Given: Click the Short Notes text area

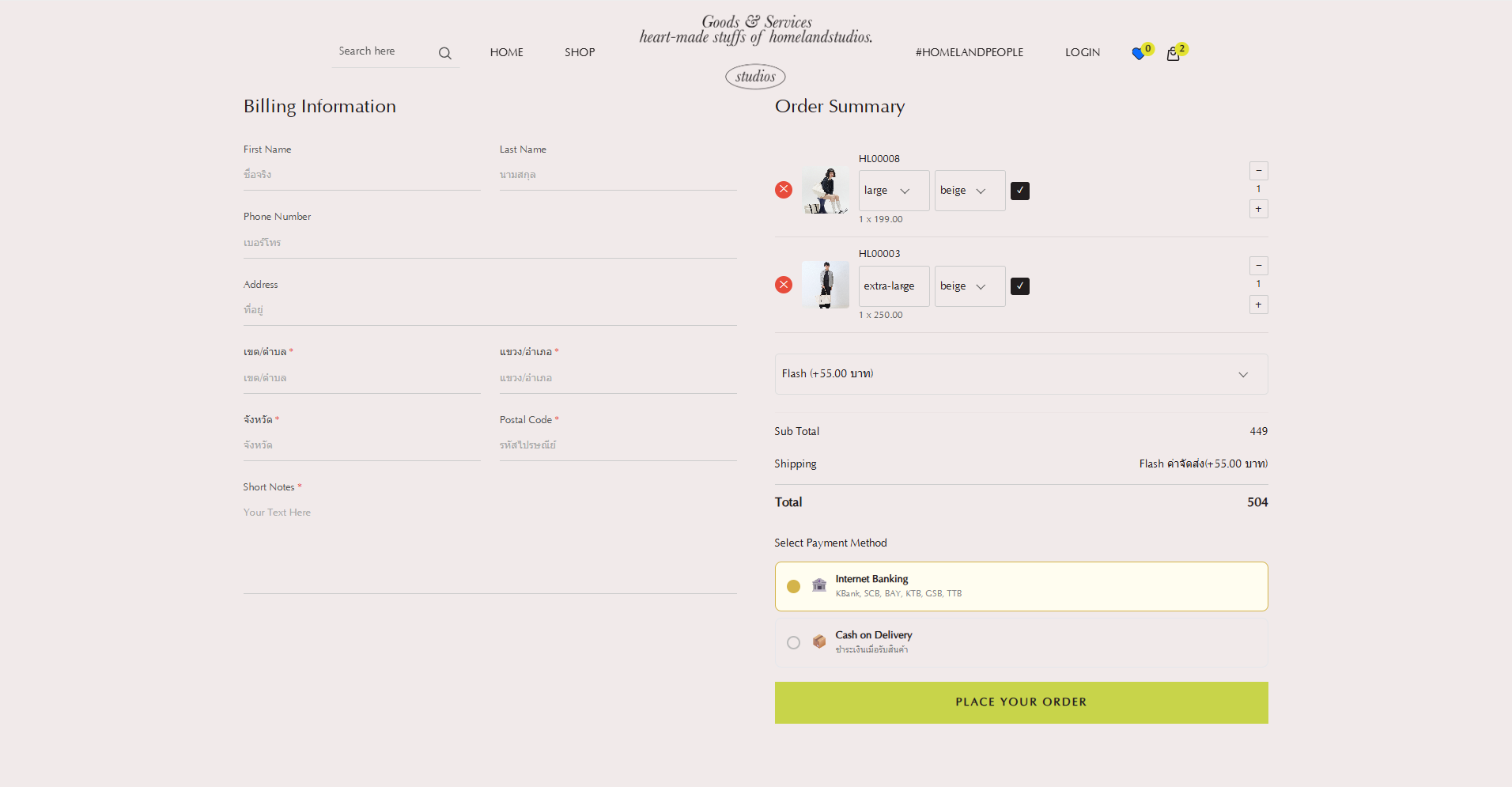Looking at the screenshot, I should point(490,546).
